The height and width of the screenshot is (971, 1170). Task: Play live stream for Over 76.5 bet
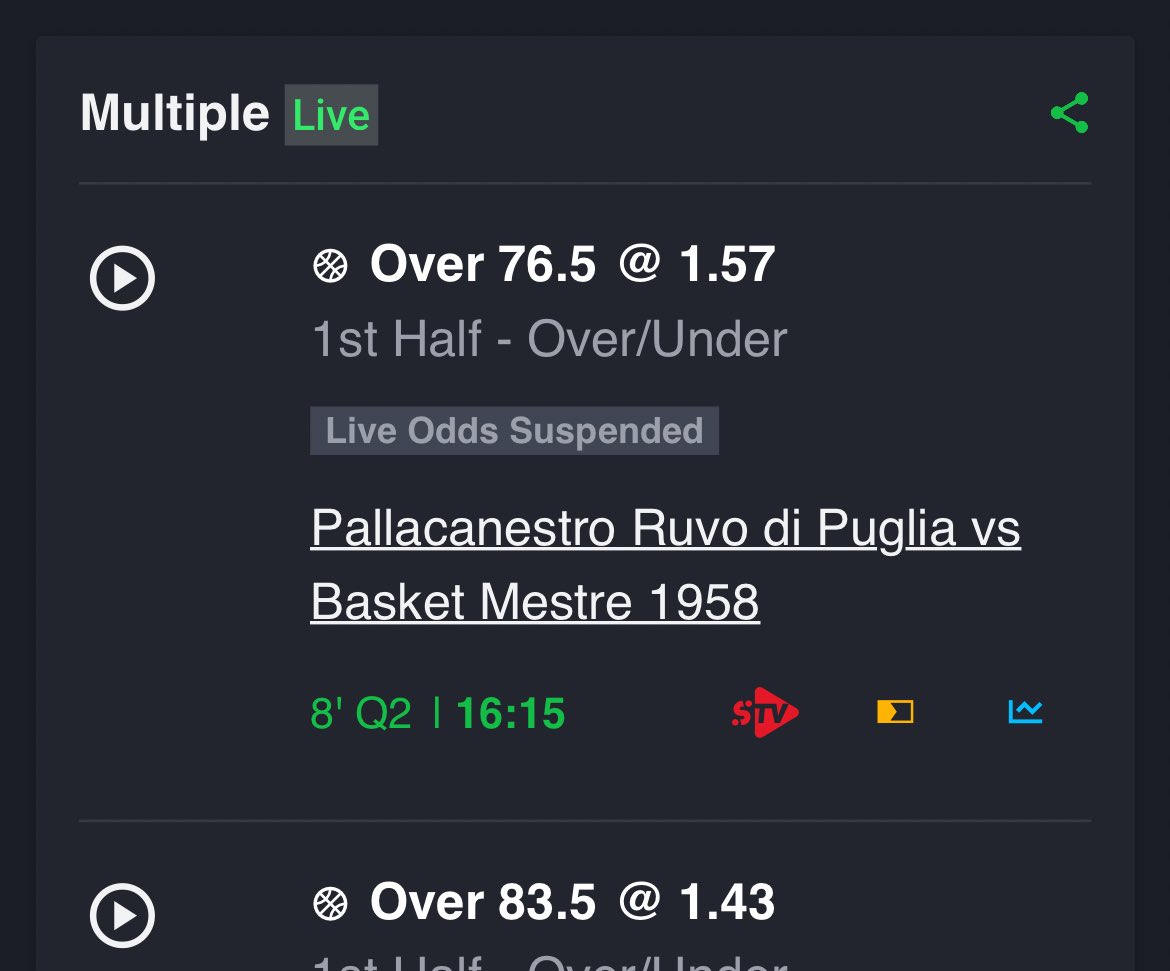[122, 278]
